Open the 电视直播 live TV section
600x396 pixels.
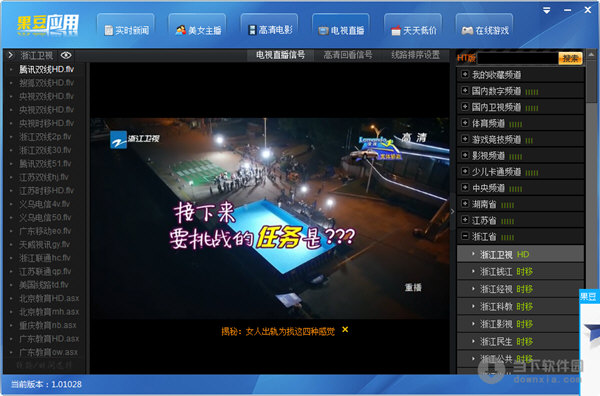tap(341, 30)
